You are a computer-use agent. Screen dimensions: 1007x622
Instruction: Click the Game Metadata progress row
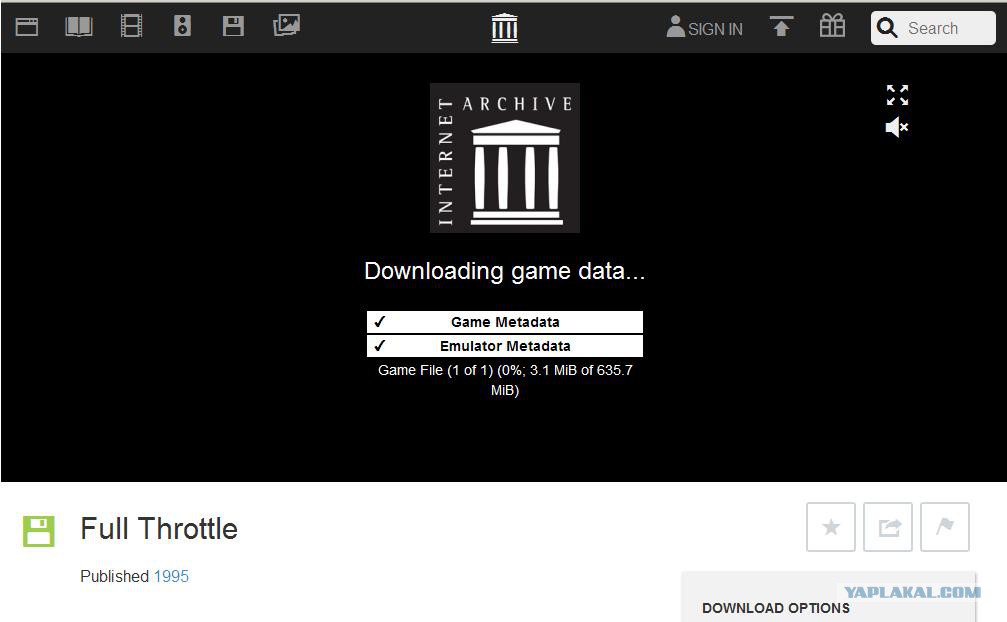[x=505, y=322]
